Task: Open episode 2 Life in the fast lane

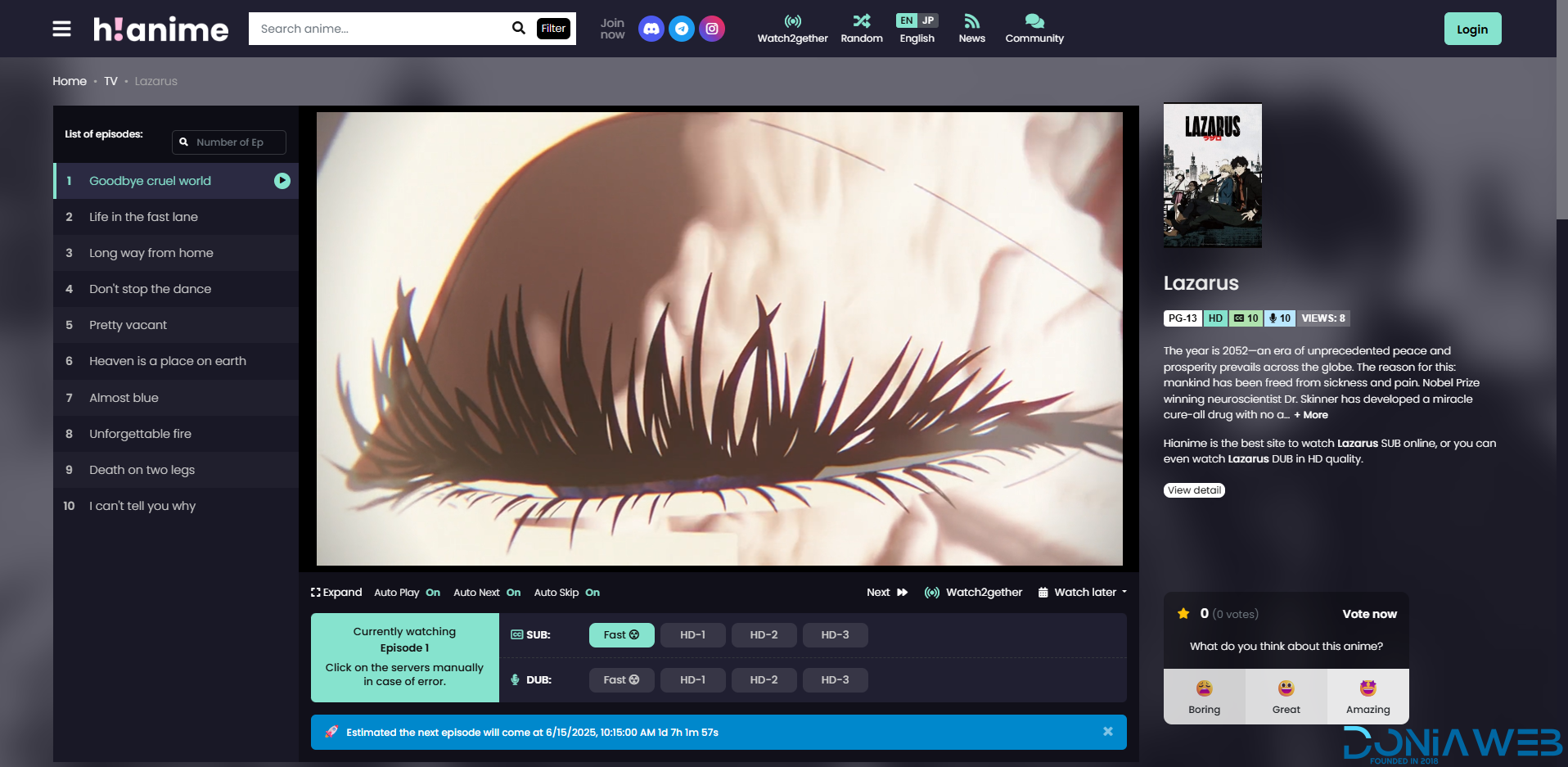Action: (x=176, y=217)
